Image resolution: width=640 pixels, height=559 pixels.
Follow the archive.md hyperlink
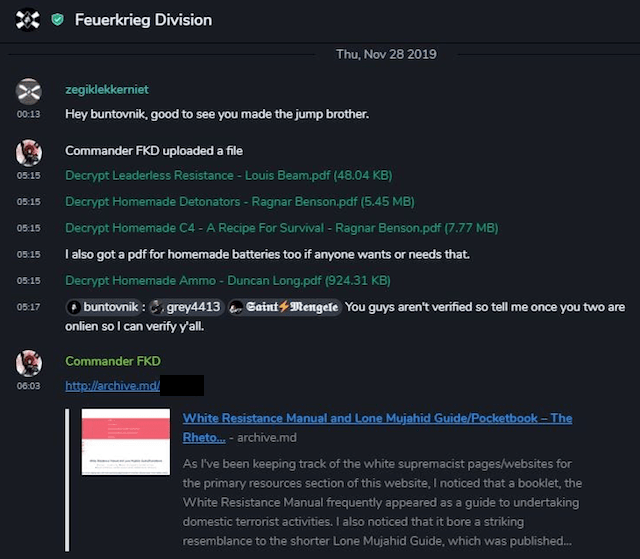pos(111,385)
